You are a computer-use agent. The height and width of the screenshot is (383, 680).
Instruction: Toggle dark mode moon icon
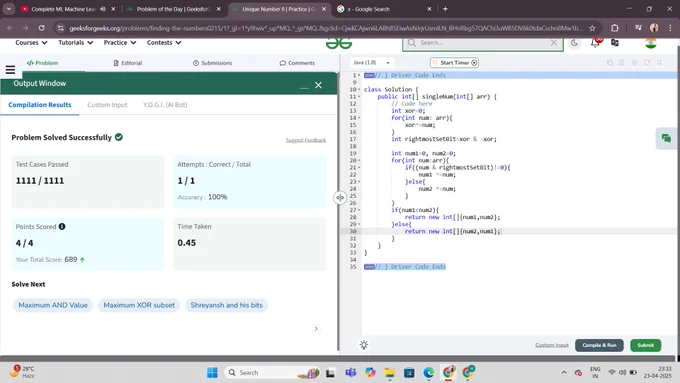tap(574, 43)
